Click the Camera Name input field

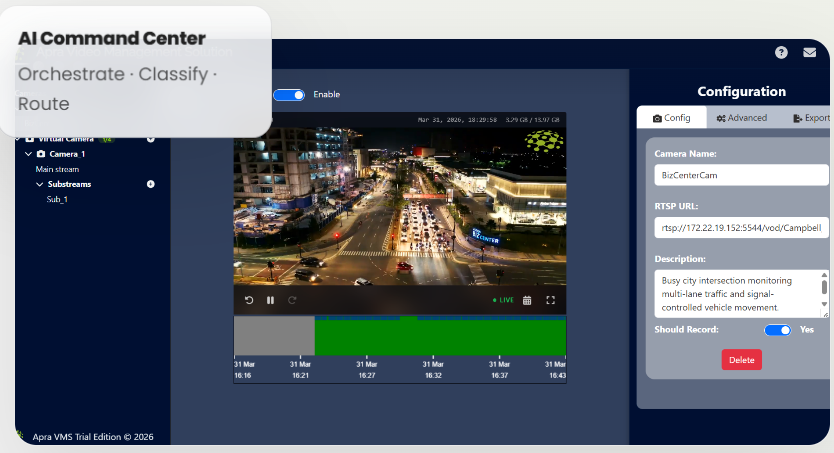pyautogui.click(x=741, y=175)
